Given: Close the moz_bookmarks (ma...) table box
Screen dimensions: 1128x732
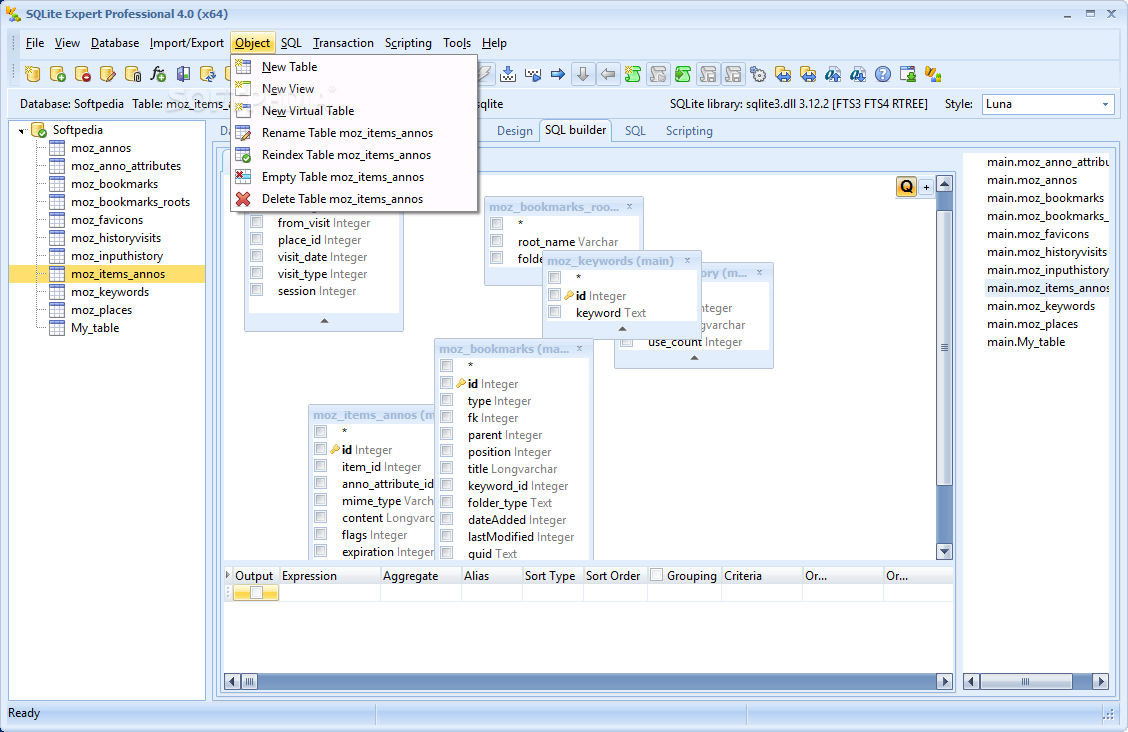Looking at the screenshot, I should point(579,348).
